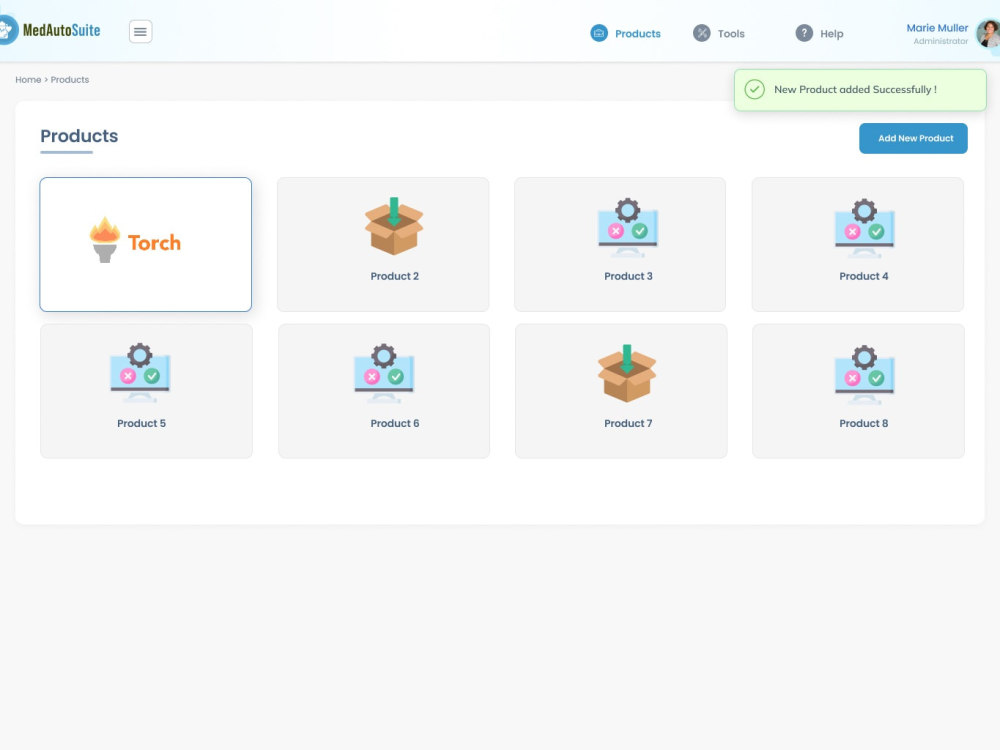This screenshot has width=1000, height=750.
Task: Click the Product 6 label
Action: pyautogui.click(x=395, y=423)
